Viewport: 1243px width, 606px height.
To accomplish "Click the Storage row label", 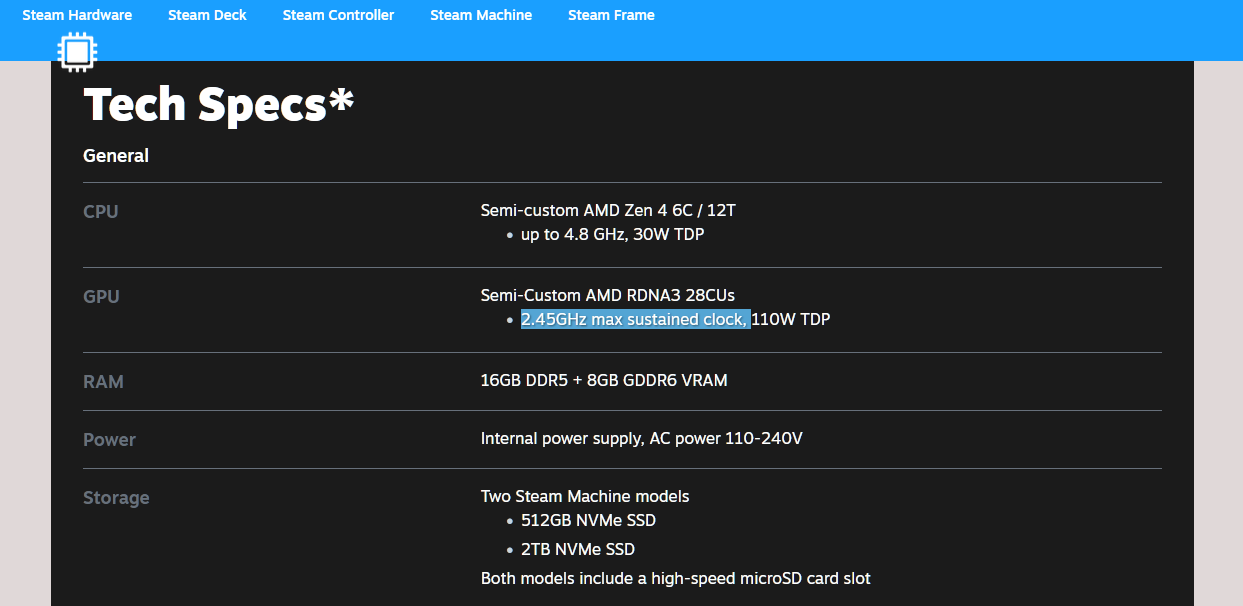I will 116,498.
